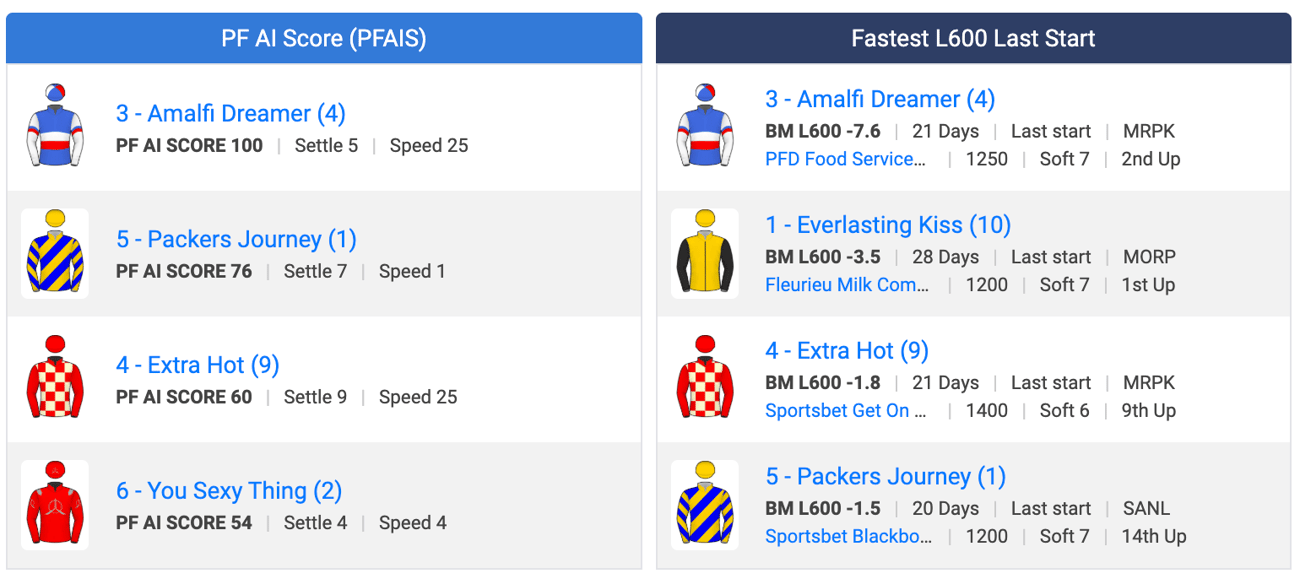
Task: Open Fleurieu Milk Com... race link
Action: 847,285
